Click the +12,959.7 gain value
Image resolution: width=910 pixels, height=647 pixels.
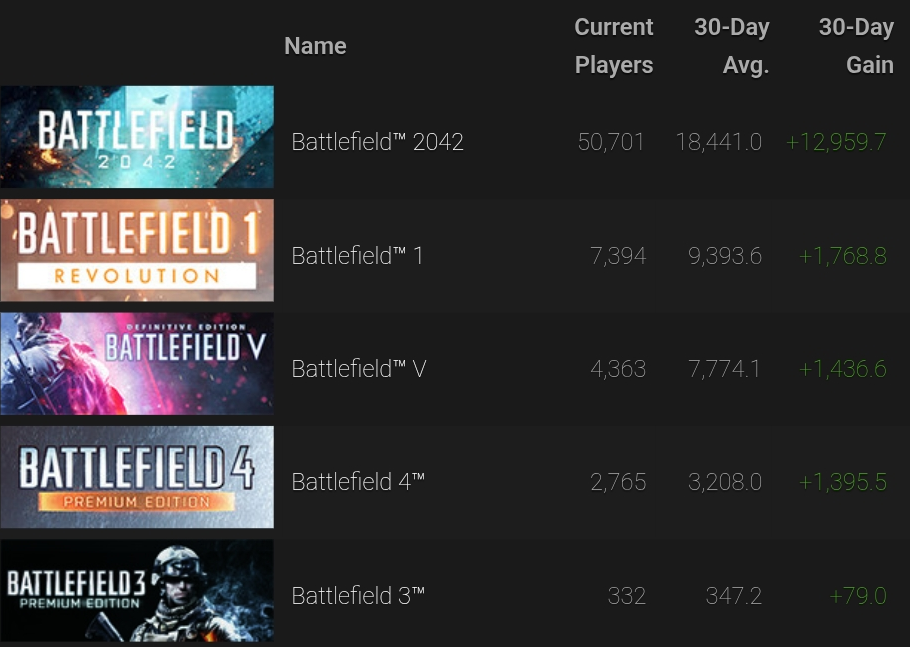(836, 142)
